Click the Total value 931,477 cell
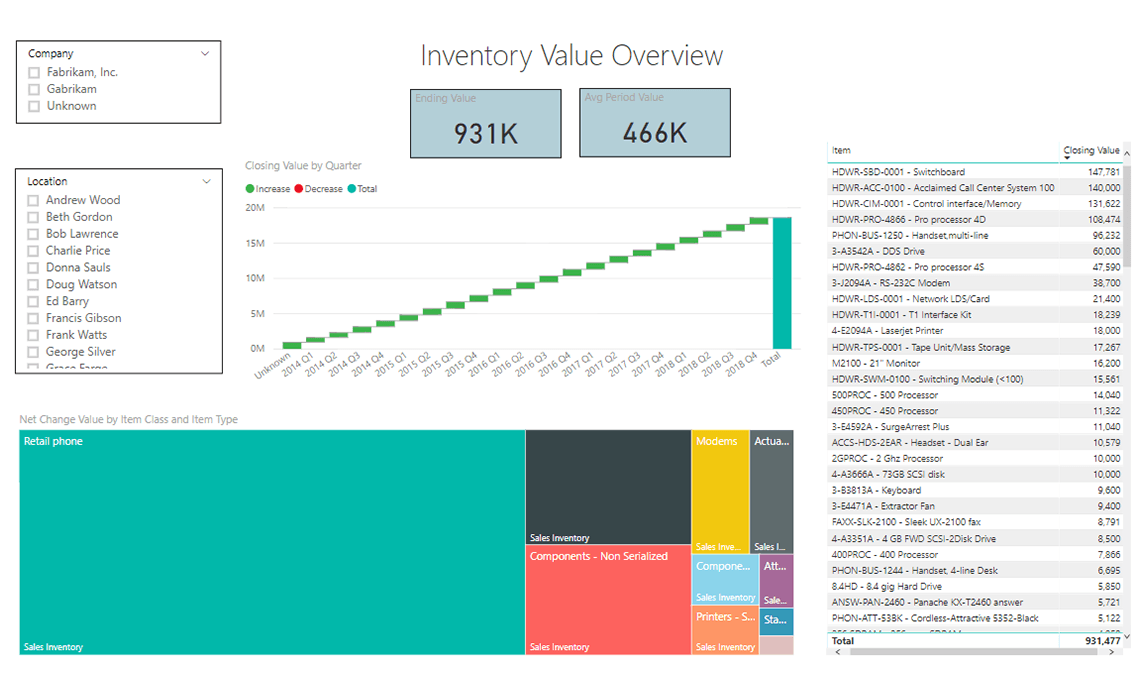This screenshot has width=1140, height=687. pos(1102,641)
